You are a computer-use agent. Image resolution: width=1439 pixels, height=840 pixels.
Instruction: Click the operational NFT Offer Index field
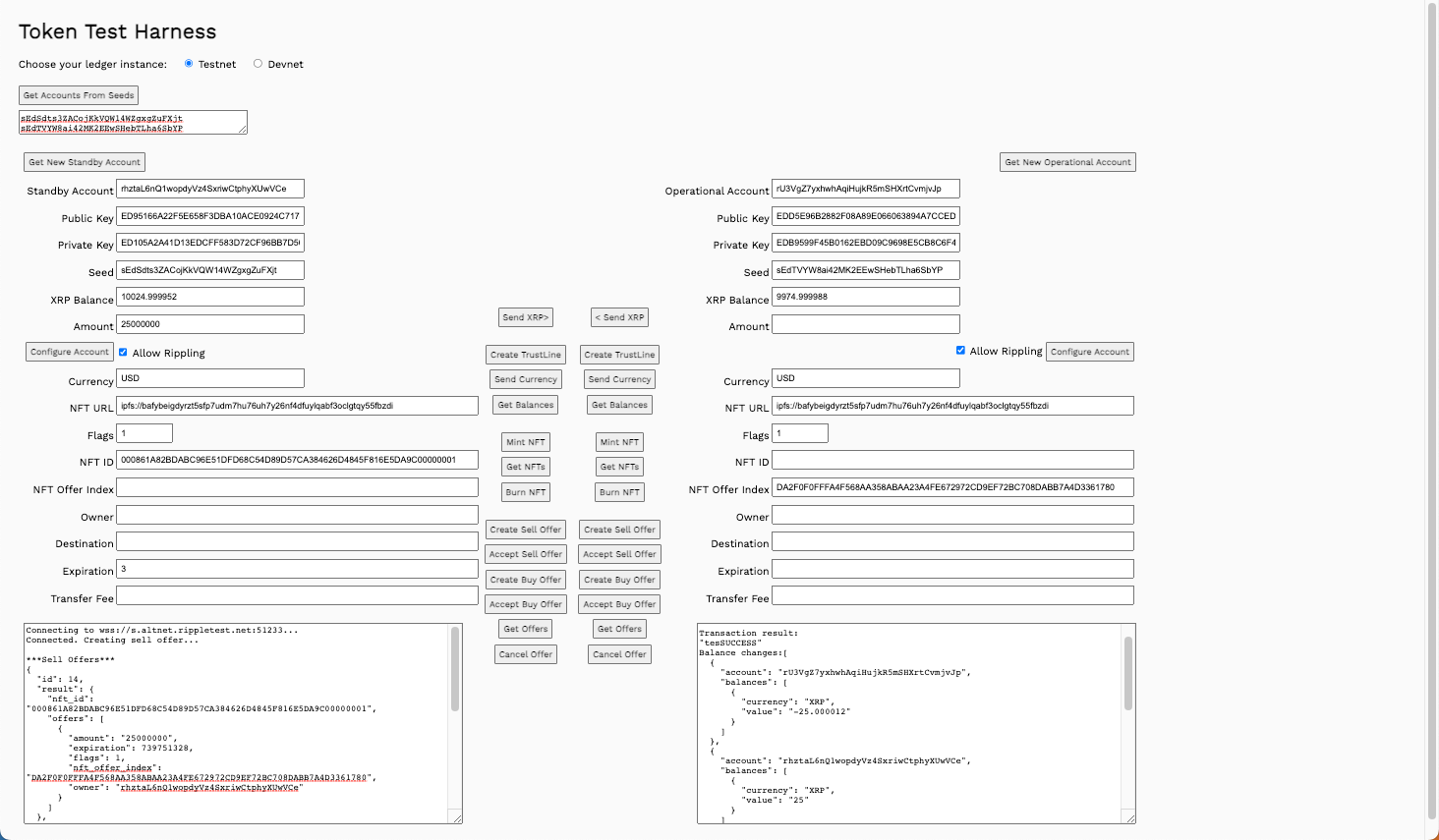pos(952,487)
